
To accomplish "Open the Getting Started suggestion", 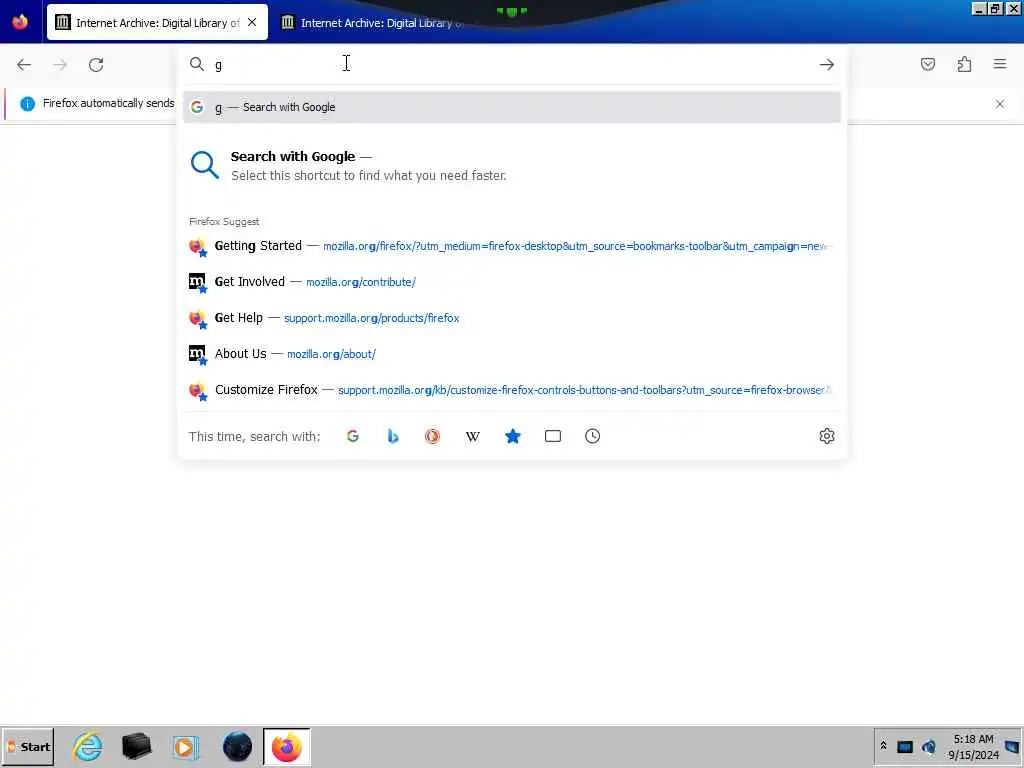I will [x=512, y=246].
